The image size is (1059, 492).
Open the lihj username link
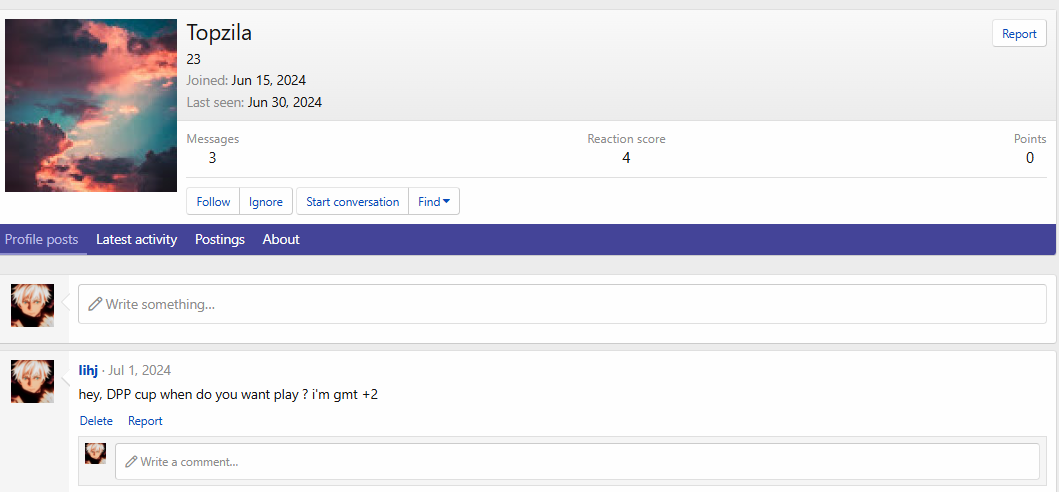click(88, 370)
